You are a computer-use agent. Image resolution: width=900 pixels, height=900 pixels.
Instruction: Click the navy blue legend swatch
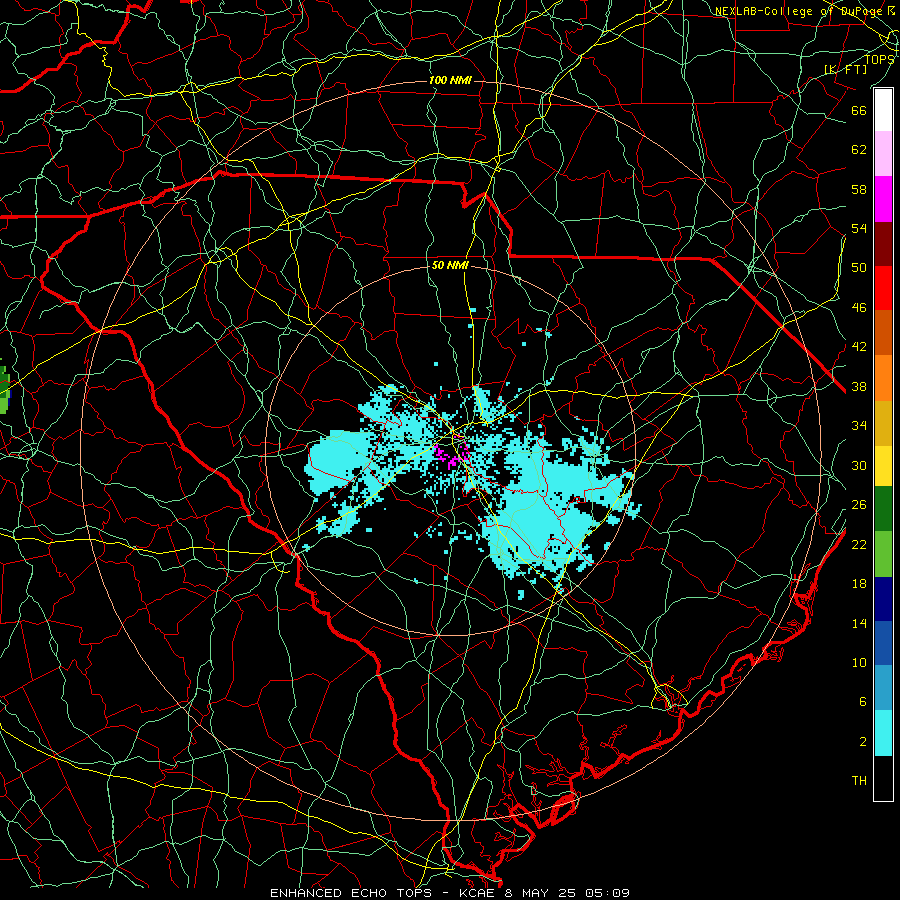click(x=883, y=599)
